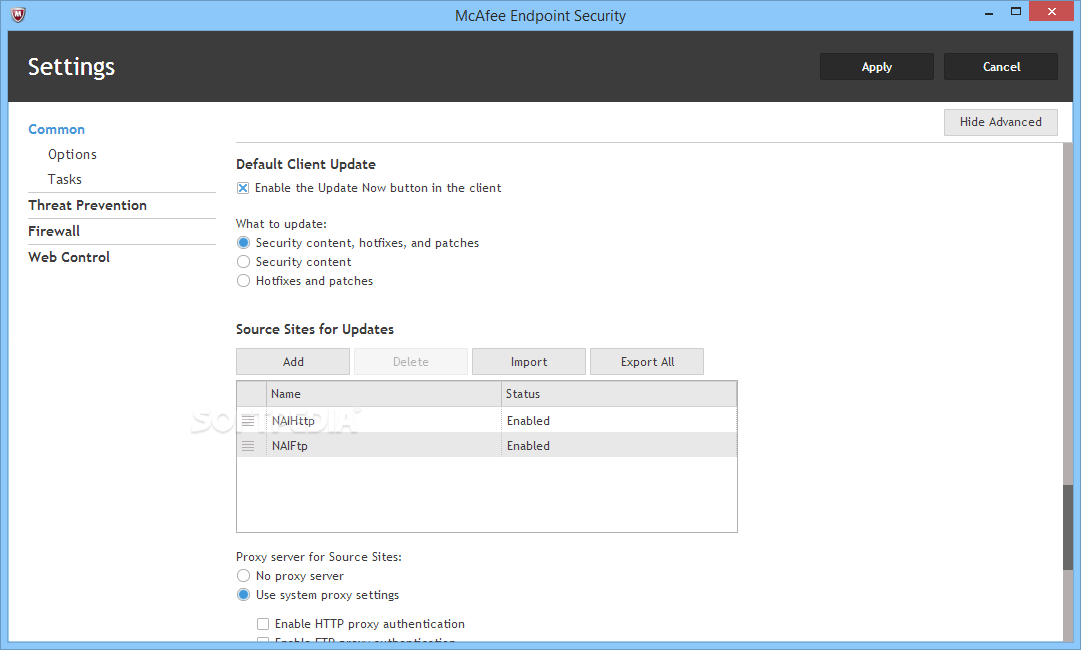Minimize the McAfee Endpoint Security window

click(989, 12)
